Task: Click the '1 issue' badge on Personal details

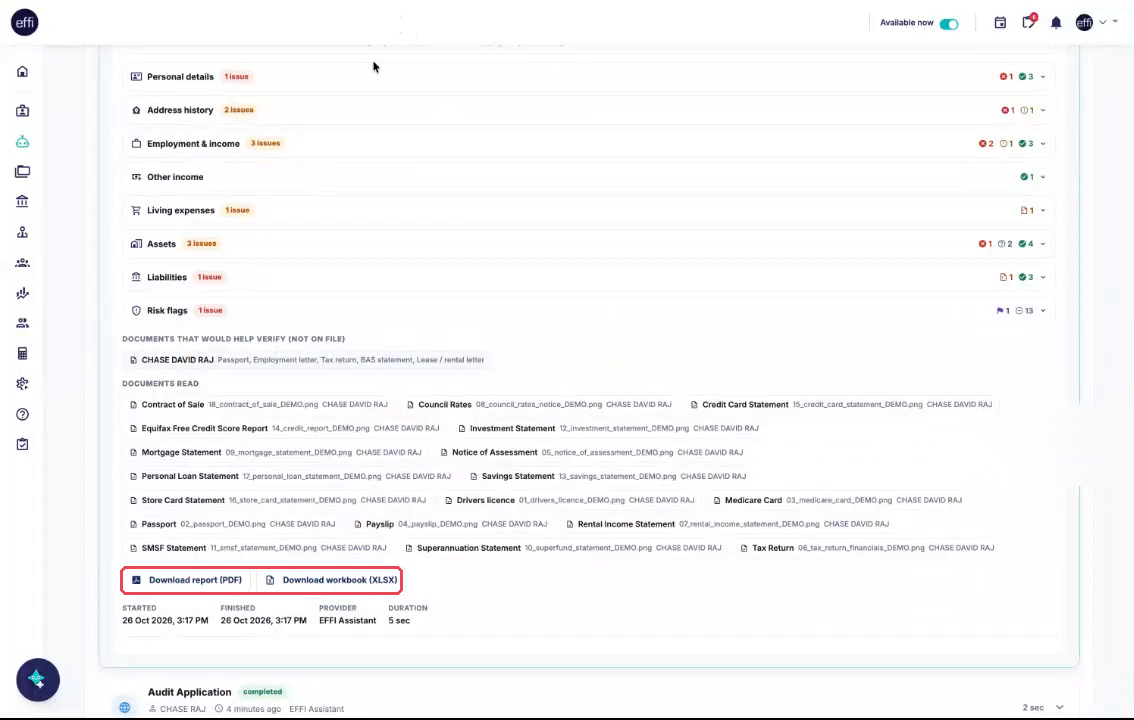Action: tap(236, 77)
